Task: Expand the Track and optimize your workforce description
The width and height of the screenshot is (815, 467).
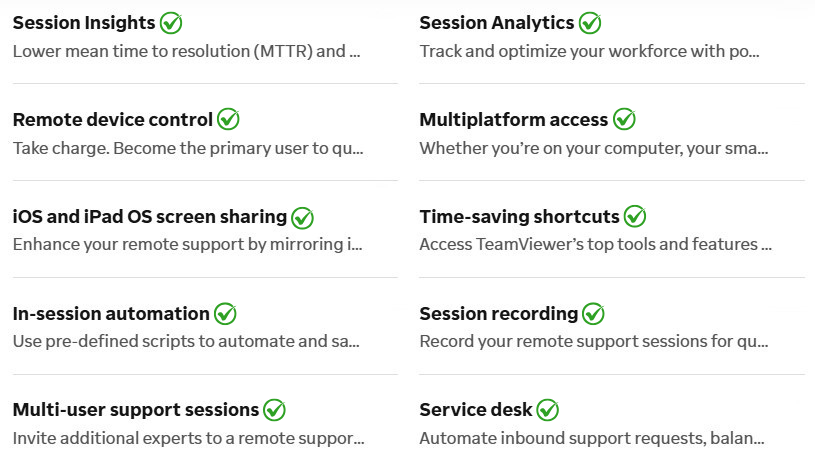Action: (x=589, y=51)
